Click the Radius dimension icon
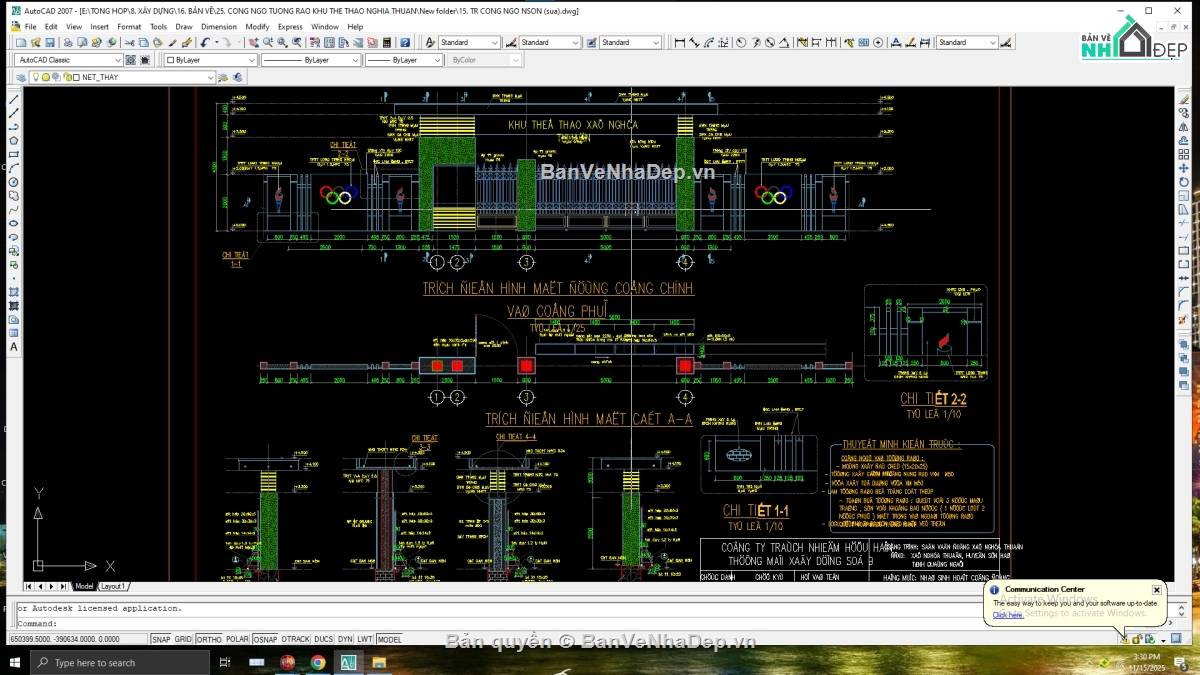1200x675 pixels. pyautogui.click(x=741, y=42)
